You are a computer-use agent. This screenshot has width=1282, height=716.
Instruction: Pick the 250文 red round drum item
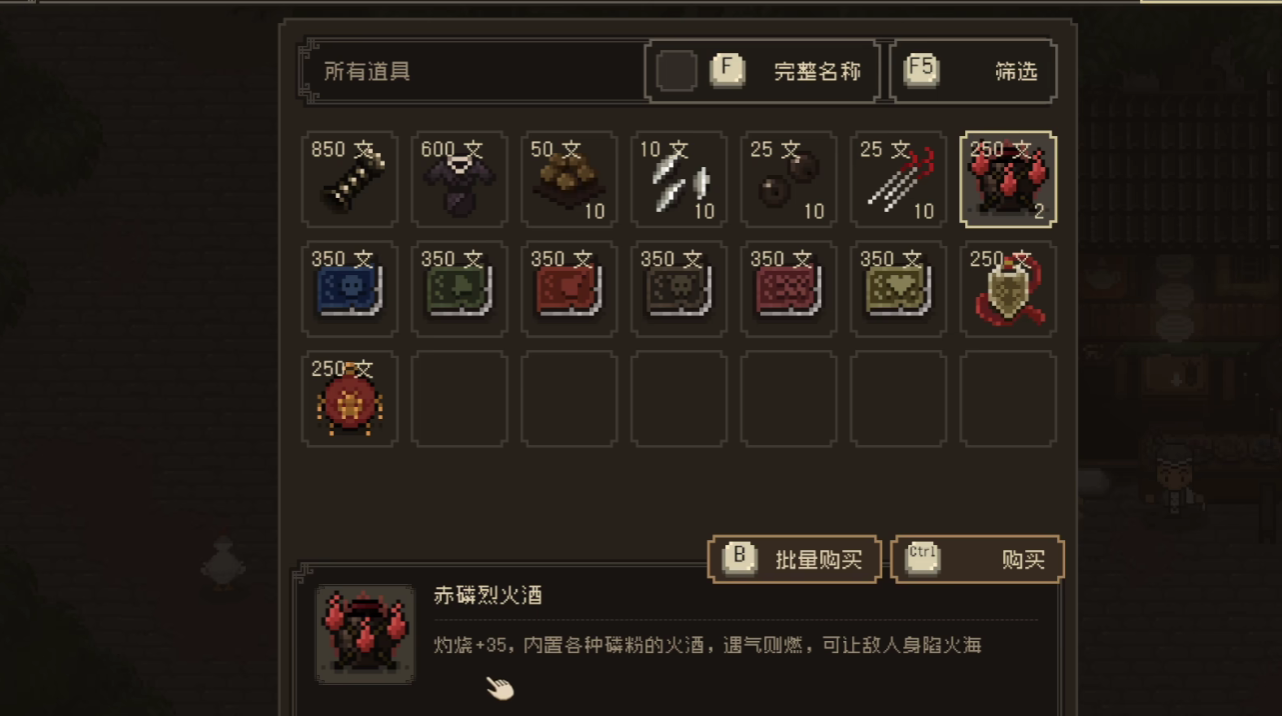click(350, 399)
